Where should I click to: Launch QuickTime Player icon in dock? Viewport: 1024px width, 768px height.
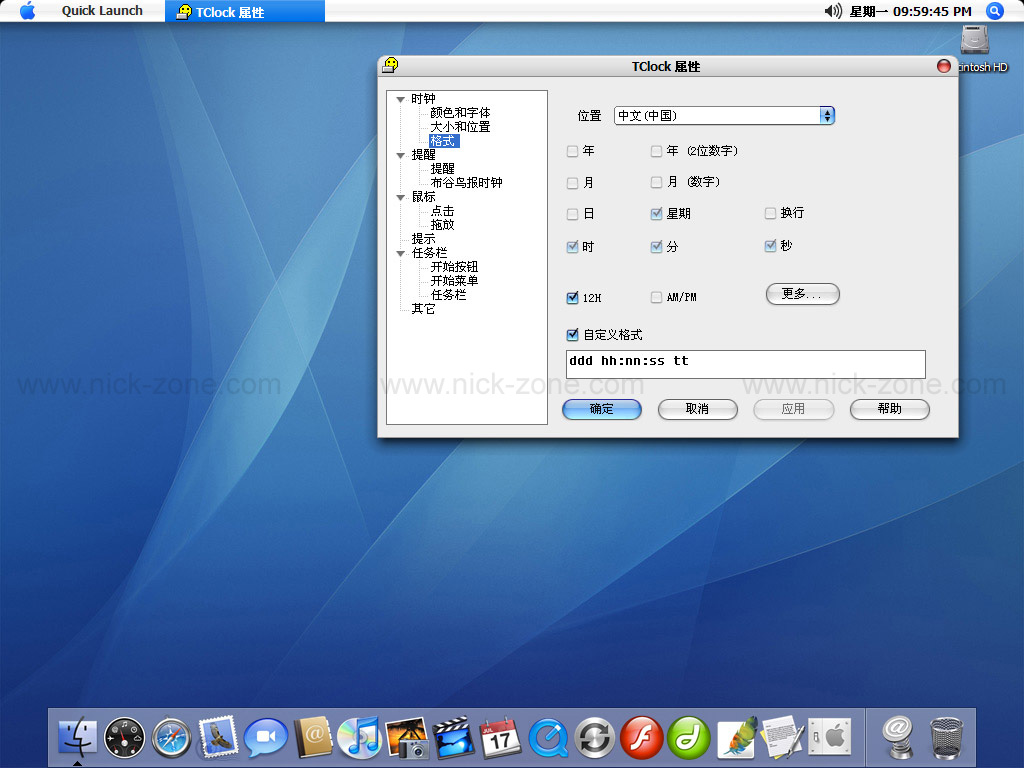547,738
